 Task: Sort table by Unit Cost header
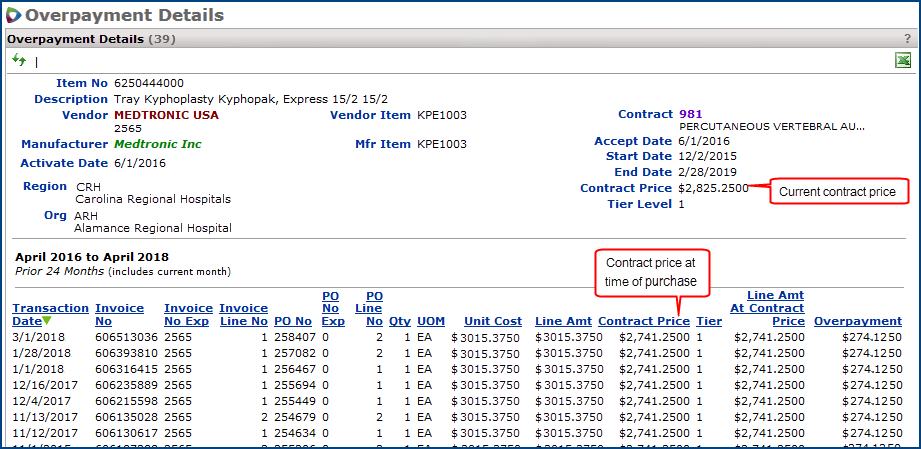492,321
